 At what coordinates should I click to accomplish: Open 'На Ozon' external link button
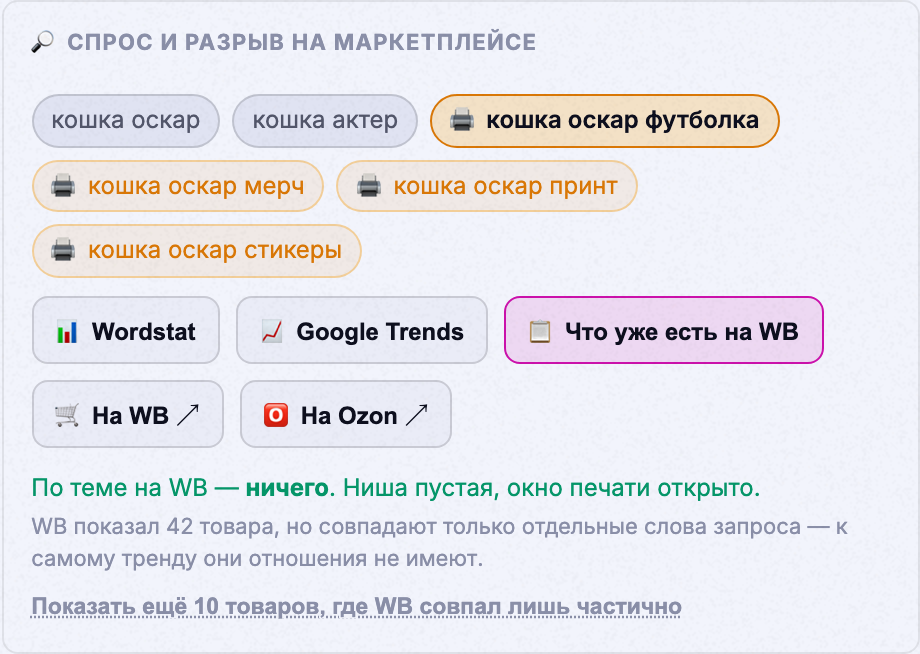pos(346,414)
